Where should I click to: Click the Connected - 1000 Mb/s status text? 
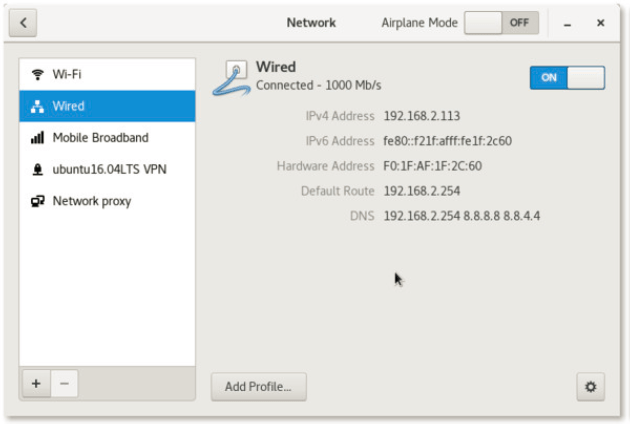click(x=318, y=85)
